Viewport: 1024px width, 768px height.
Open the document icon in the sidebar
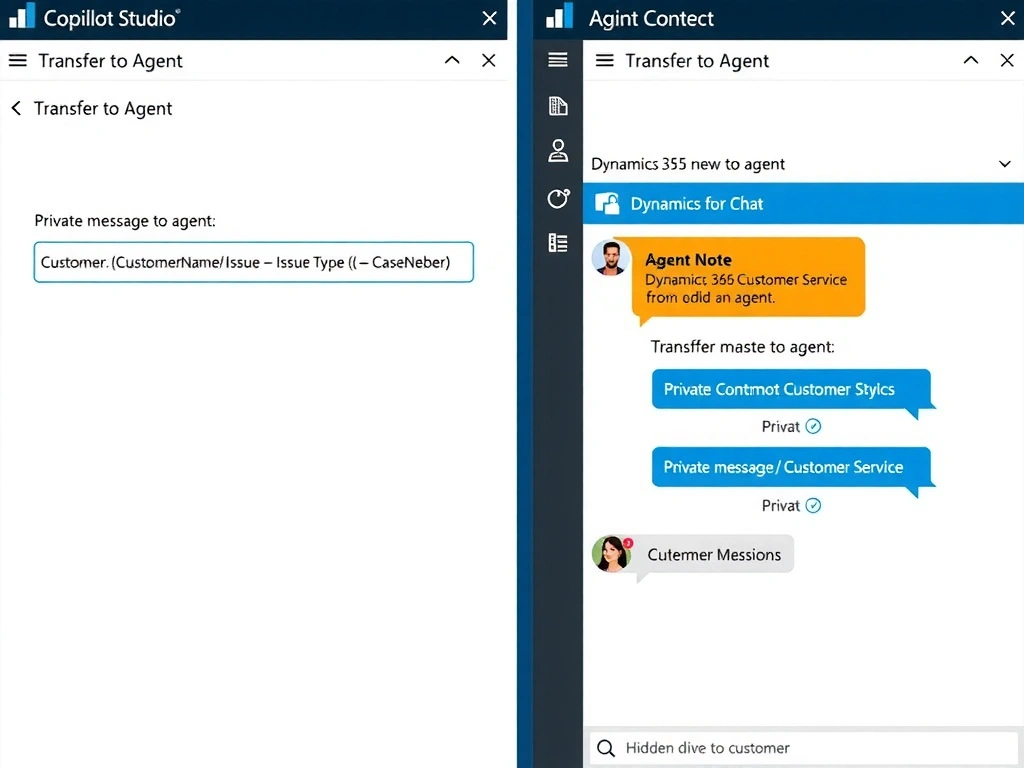pos(558,106)
